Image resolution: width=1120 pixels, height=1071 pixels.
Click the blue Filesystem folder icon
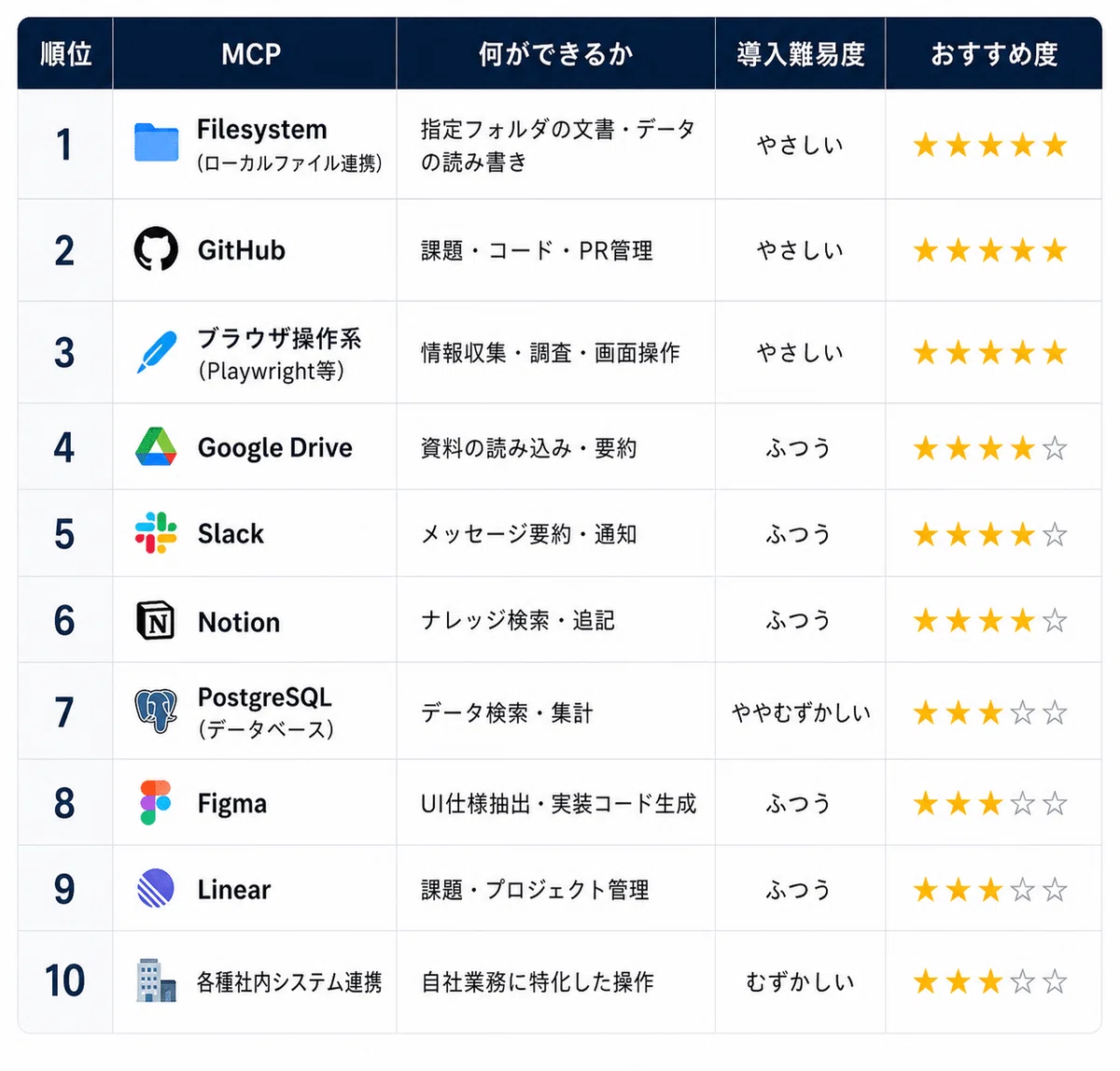(x=156, y=143)
